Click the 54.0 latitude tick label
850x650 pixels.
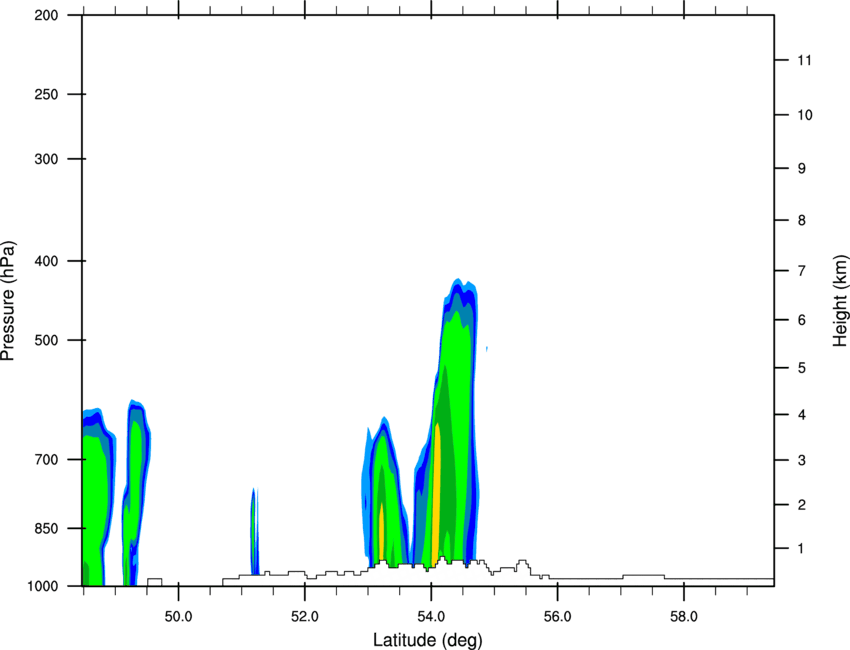click(x=431, y=617)
